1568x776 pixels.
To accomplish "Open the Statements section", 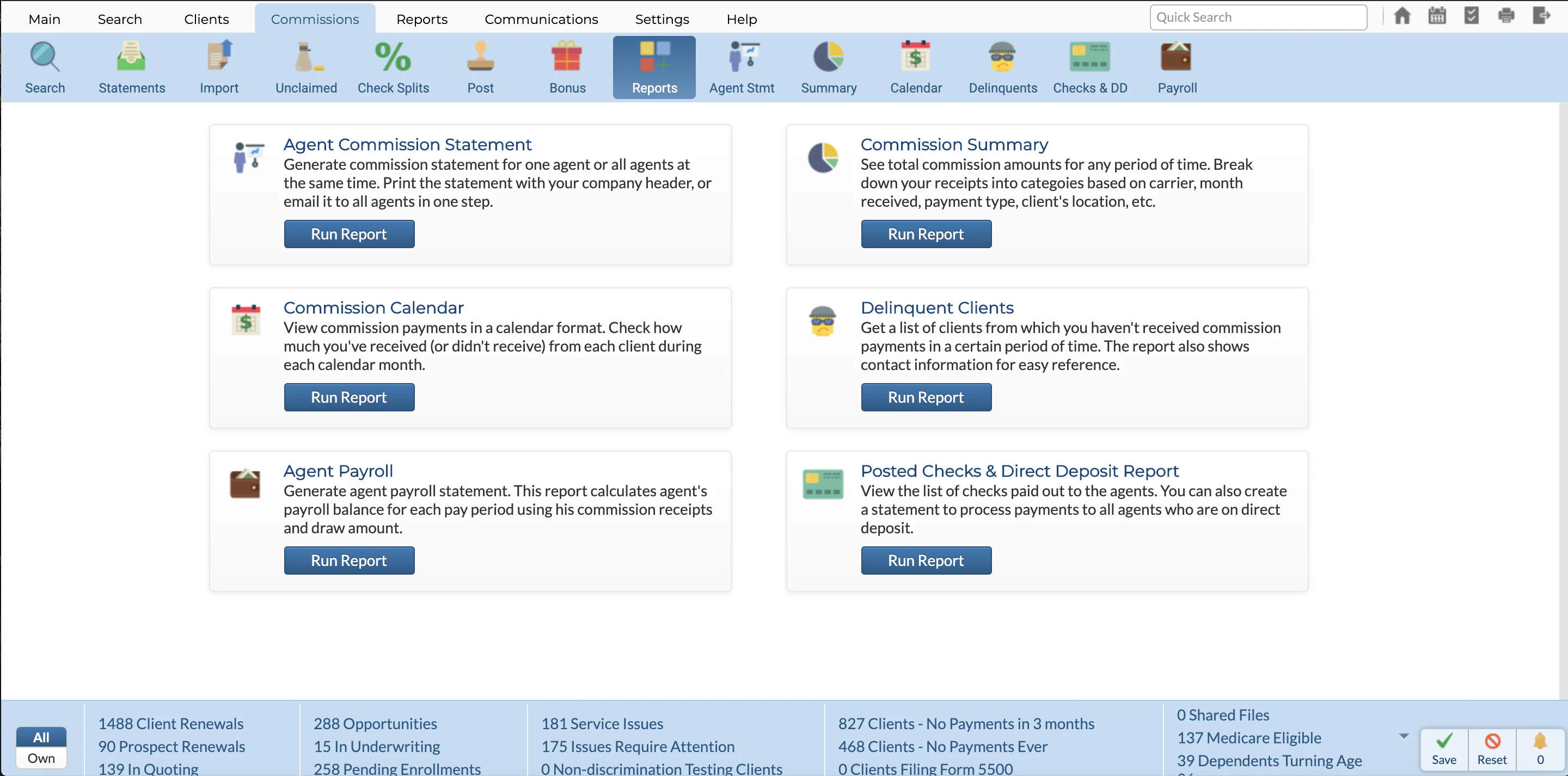I will point(131,67).
